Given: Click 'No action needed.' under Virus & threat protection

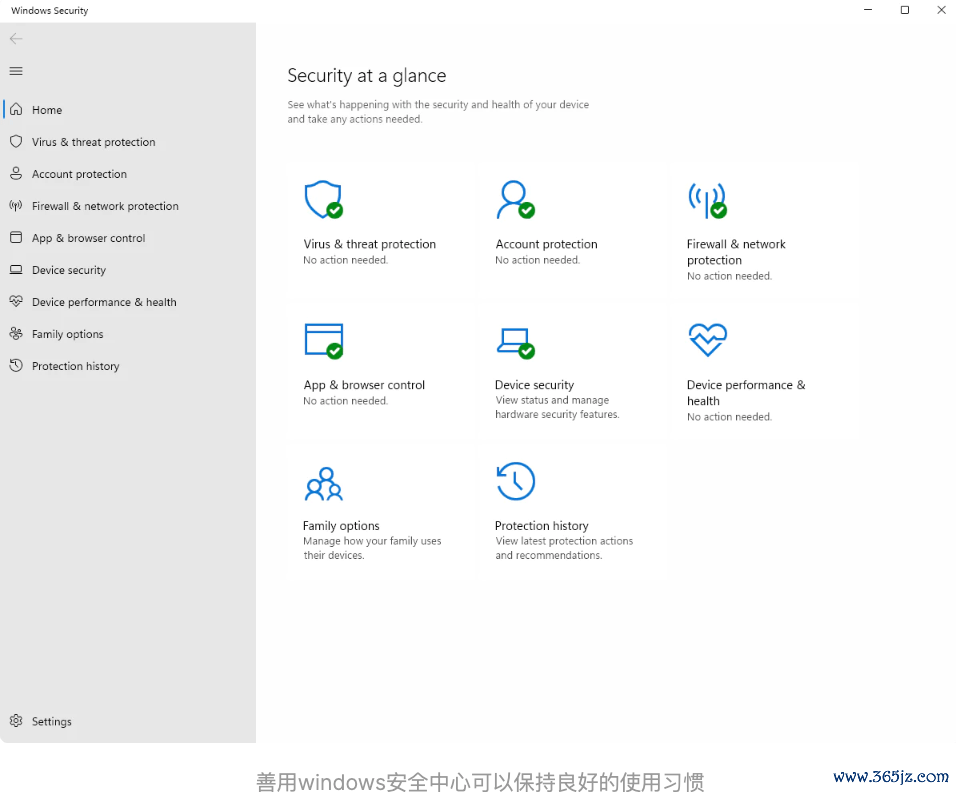Looking at the screenshot, I should point(346,260).
